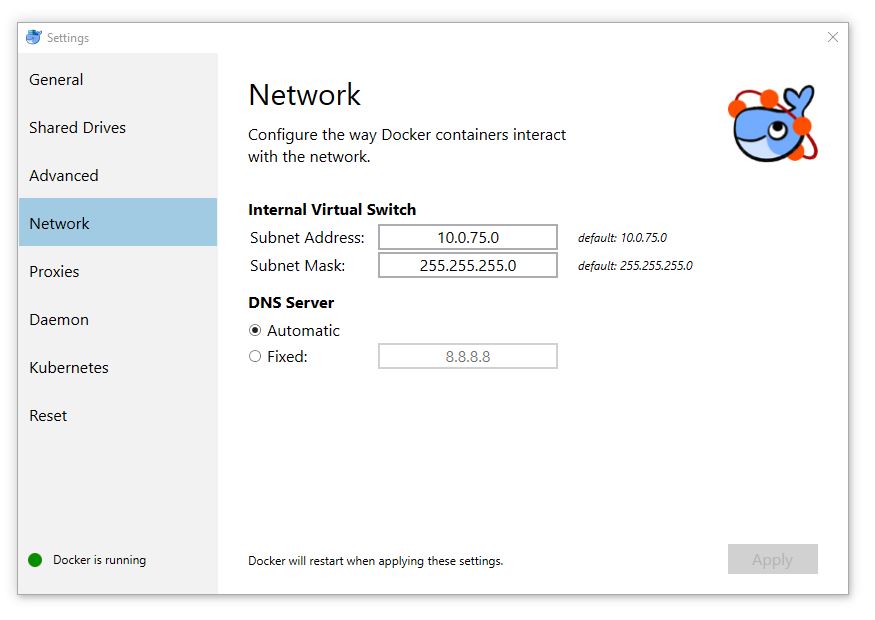Click the 'Subnet Mask:' label
The height and width of the screenshot is (620, 875).
click(297, 266)
